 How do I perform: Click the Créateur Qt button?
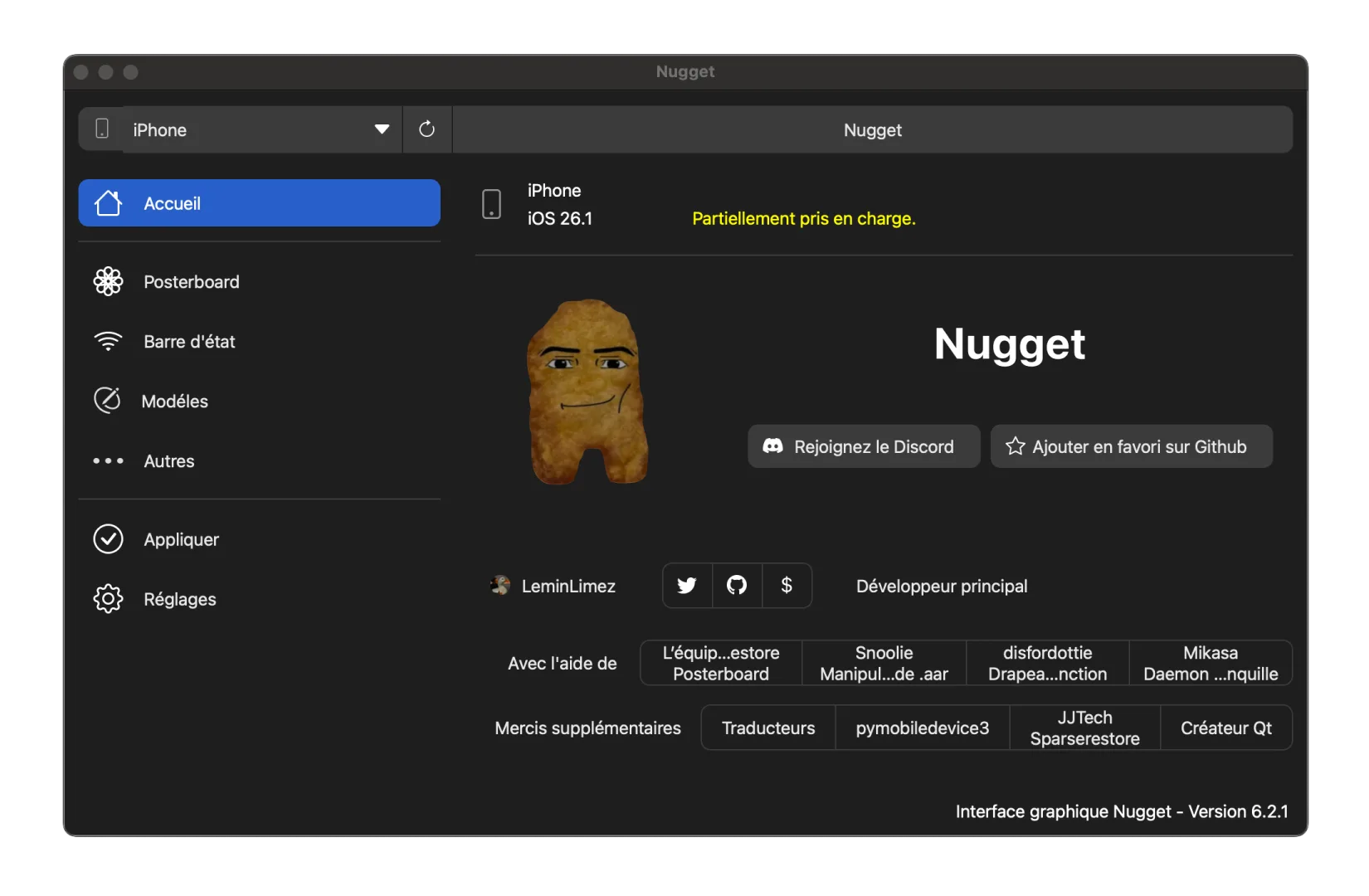point(1226,728)
